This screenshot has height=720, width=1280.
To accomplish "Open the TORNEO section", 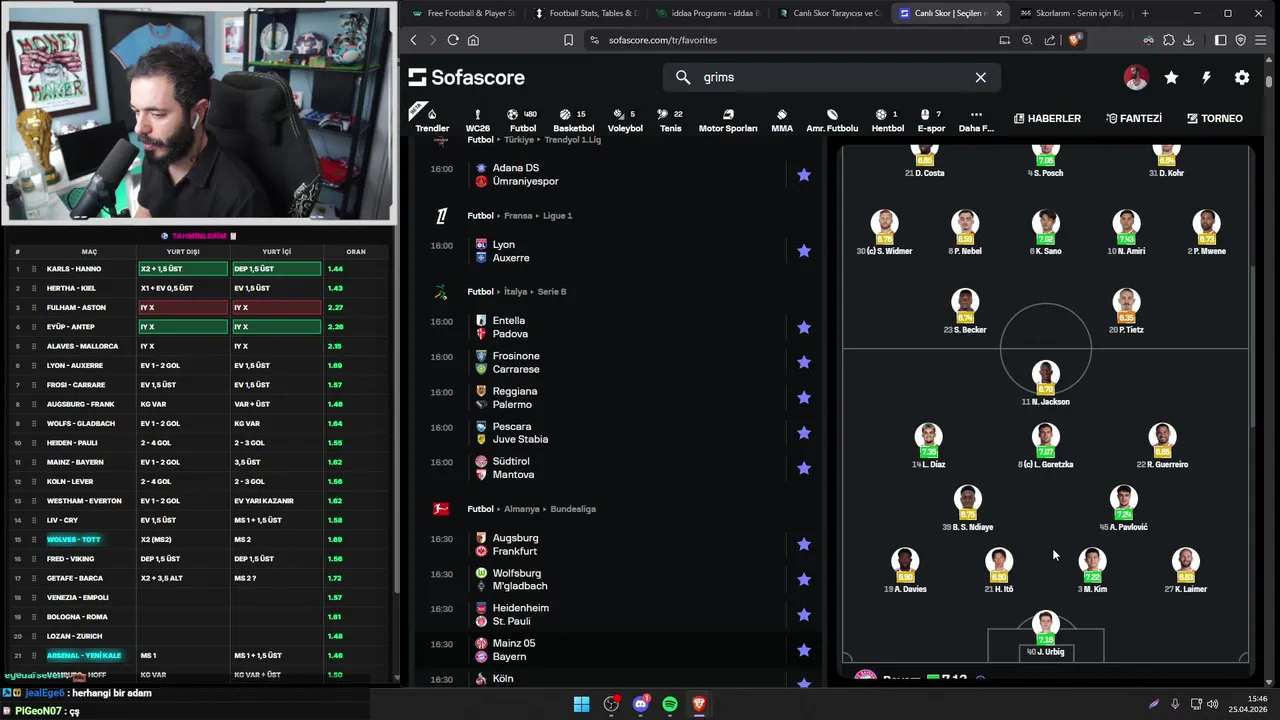I will pos(1214,118).
